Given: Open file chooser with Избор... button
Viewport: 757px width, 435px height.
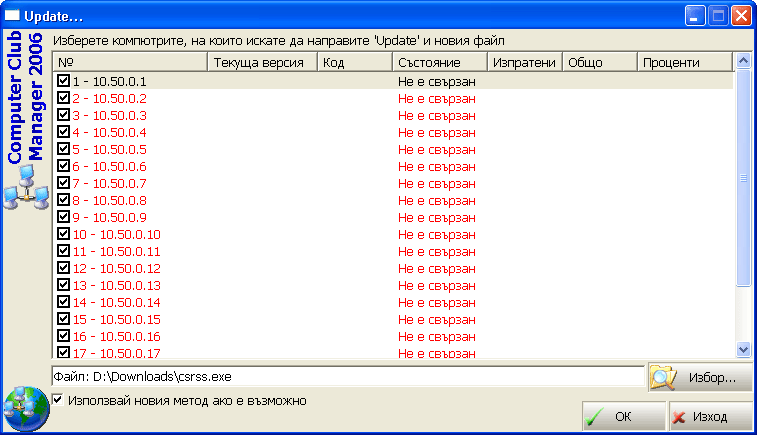Looking at the screenshot, I should 700,377.
